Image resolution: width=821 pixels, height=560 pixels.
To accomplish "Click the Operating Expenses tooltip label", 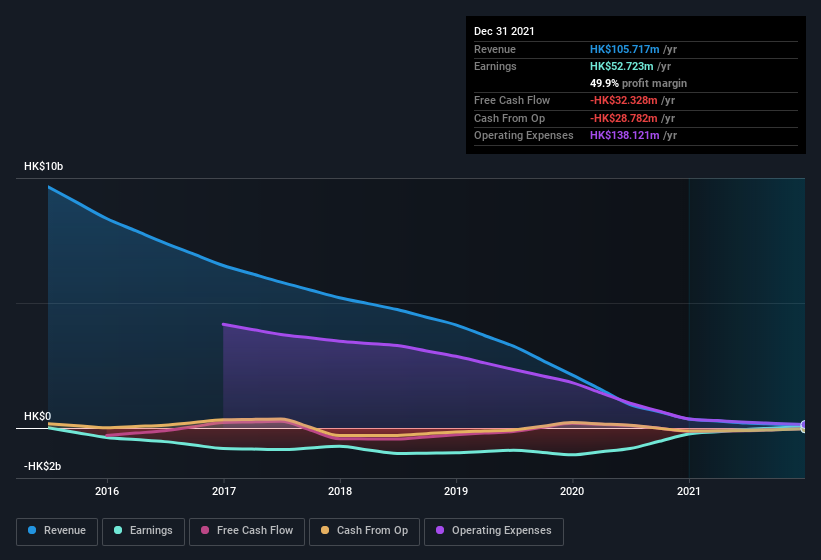I will [524, 135].
